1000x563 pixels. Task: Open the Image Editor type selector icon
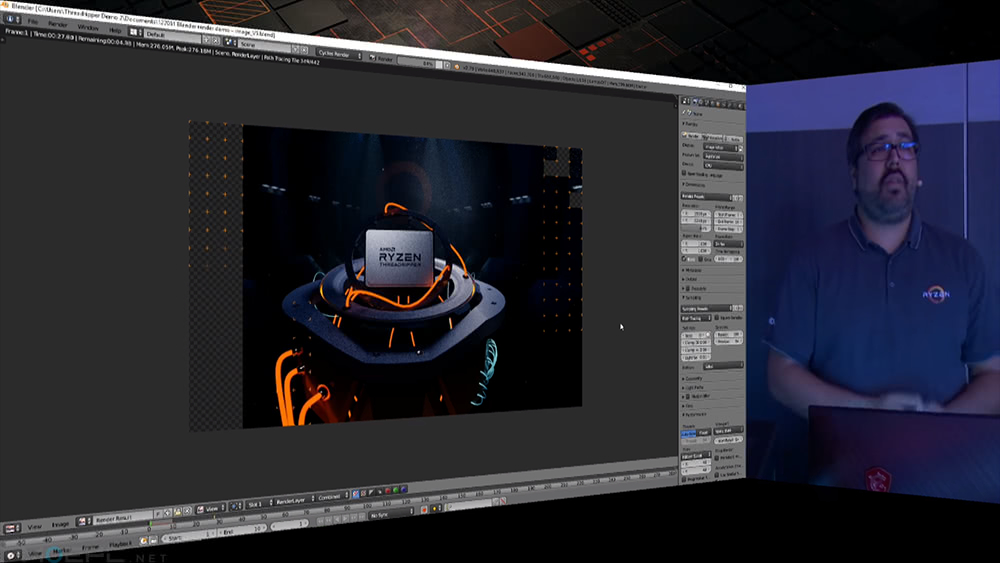(12, 528)
